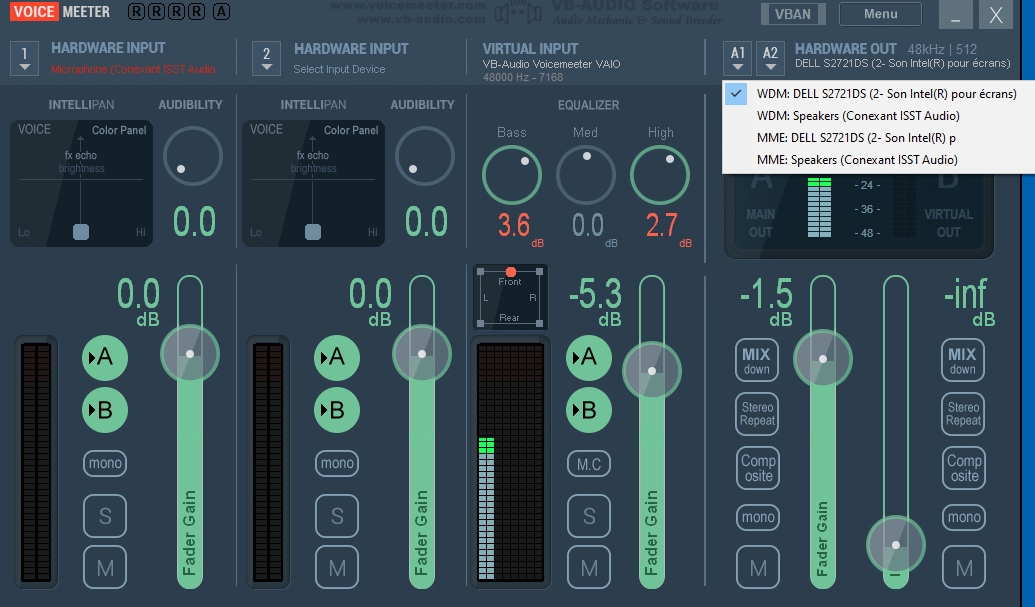
Task: Toggle B bus routing for virtual input
Action: point(588,410)
